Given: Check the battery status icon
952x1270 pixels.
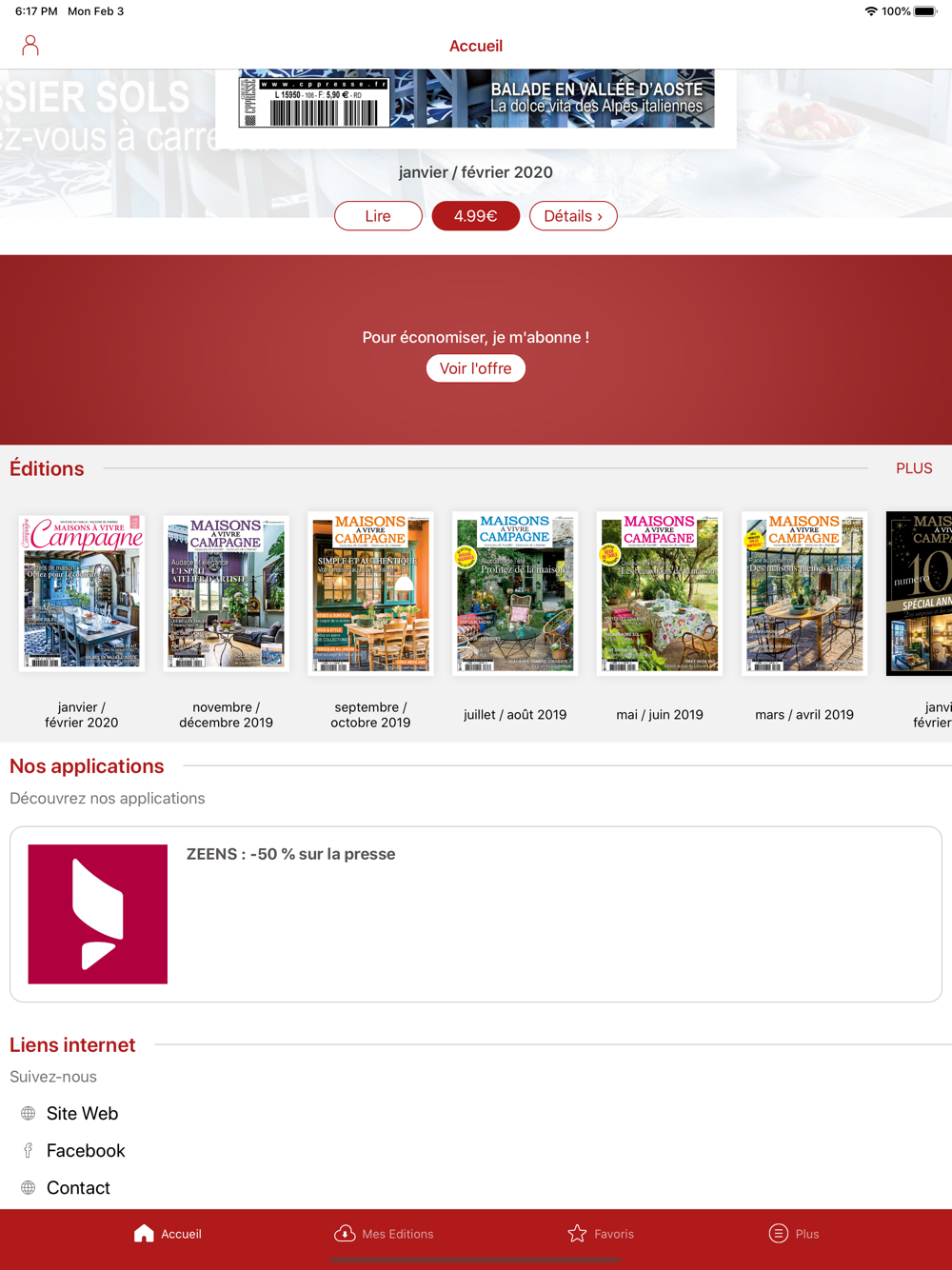Looking at the screenshot, I should (925, 11).
